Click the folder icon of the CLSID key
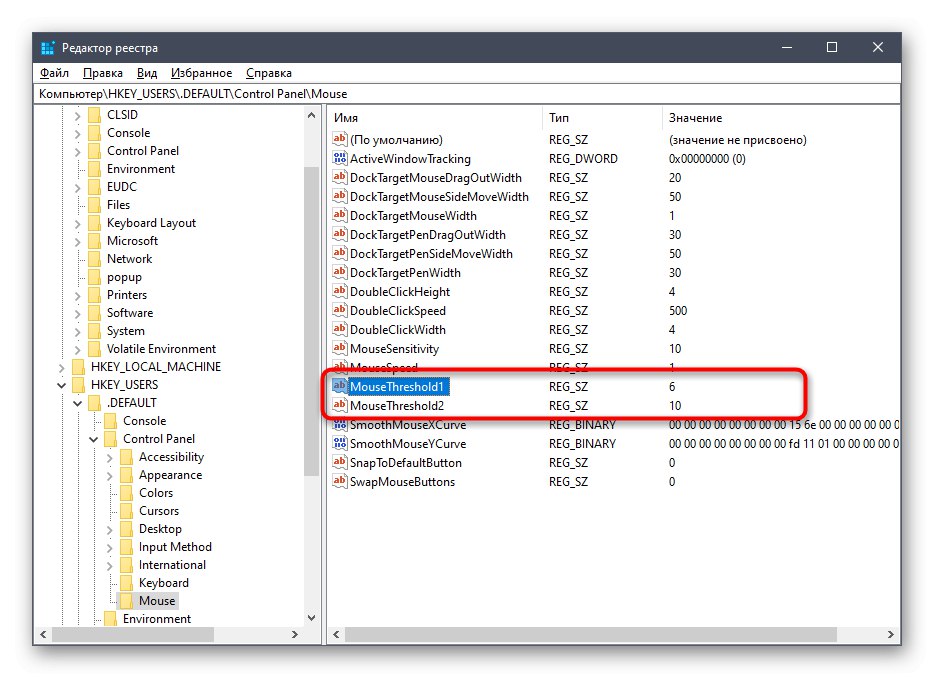The height and width of the screenshot is (678, 934). pyautogui.click(x=94, y=114)
